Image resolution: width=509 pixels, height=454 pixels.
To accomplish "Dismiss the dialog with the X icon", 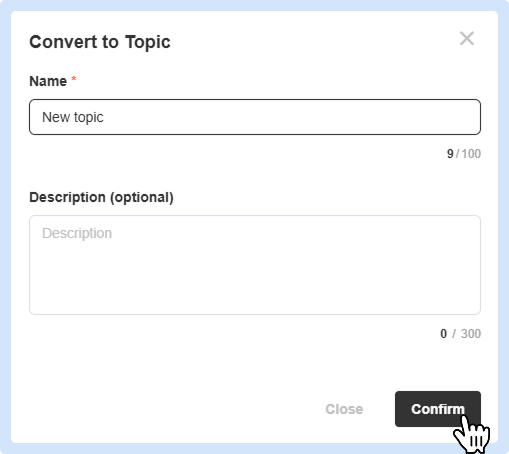I will click(467, 38).
